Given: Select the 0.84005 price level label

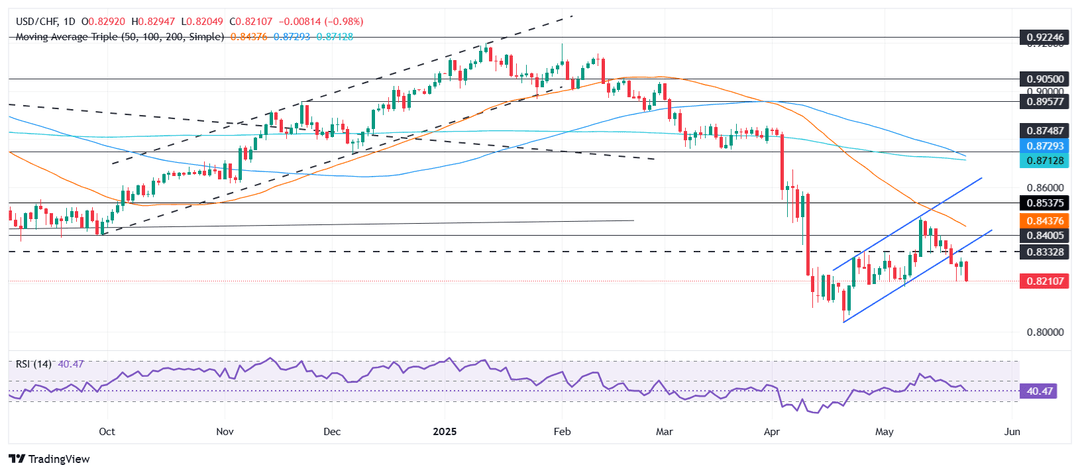Looking at the screenshot, I should coord(1044,236).
